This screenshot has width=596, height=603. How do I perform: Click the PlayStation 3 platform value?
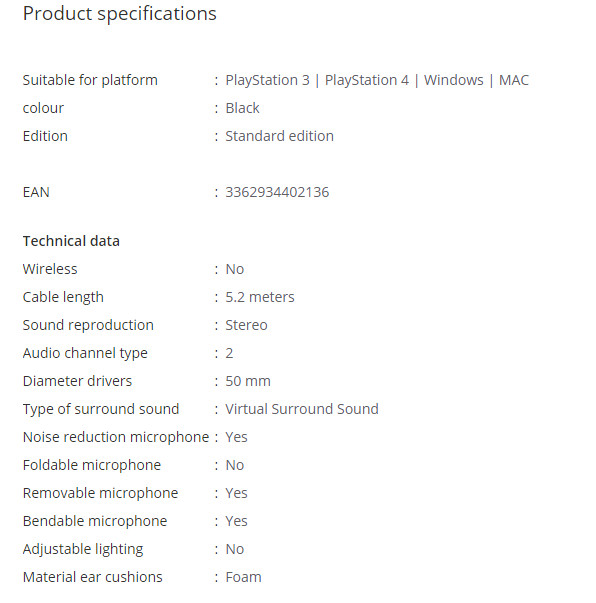point(267,80)
